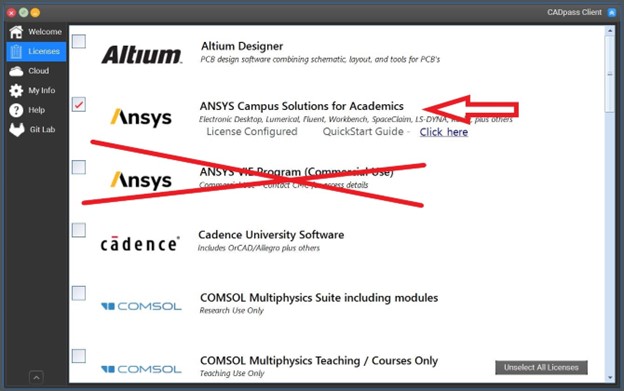The image size is (624, 391).
Task: Enable the Altium Designer checkbox
Action: tap(79, 41)
